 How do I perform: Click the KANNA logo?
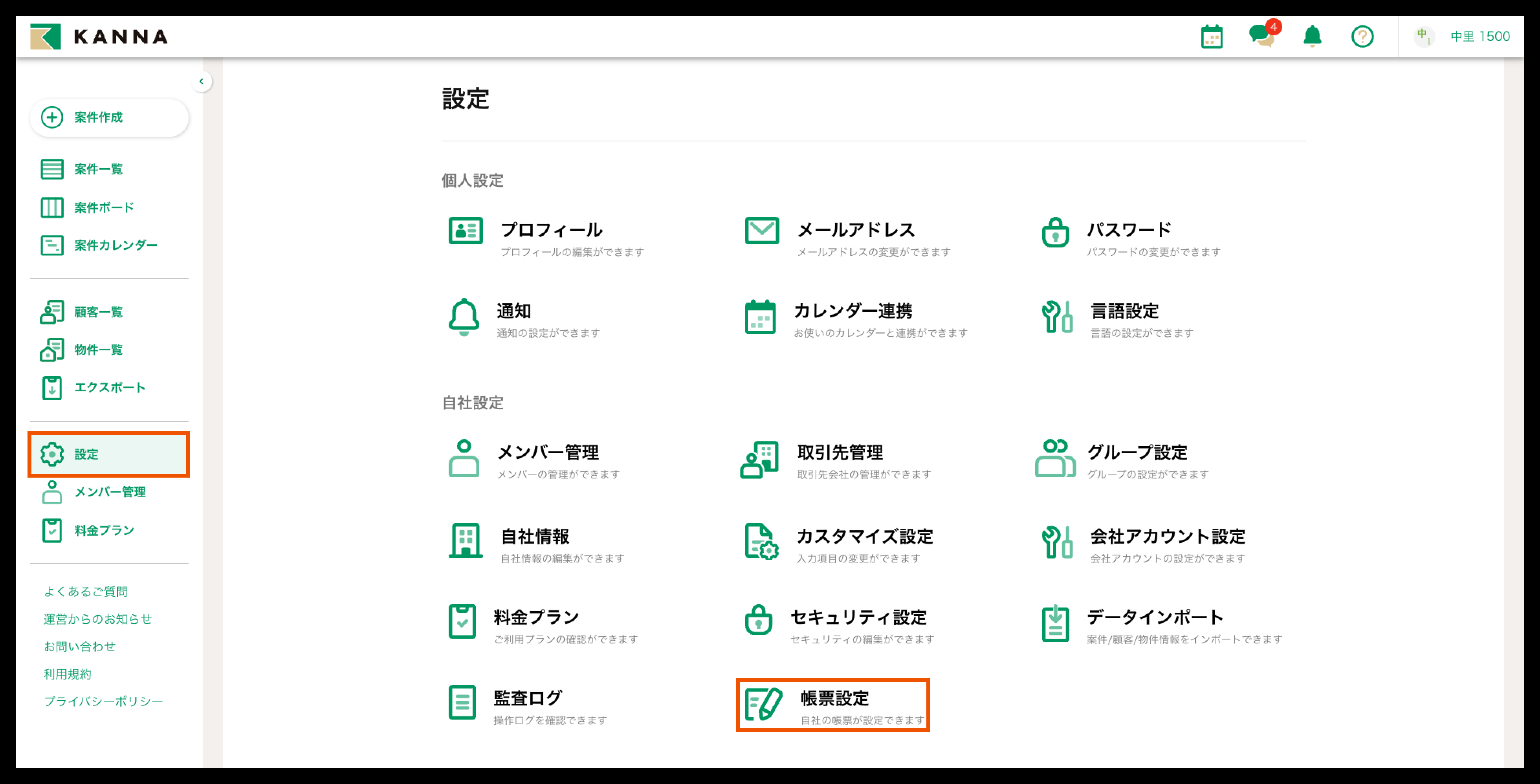tap(99, 37)
